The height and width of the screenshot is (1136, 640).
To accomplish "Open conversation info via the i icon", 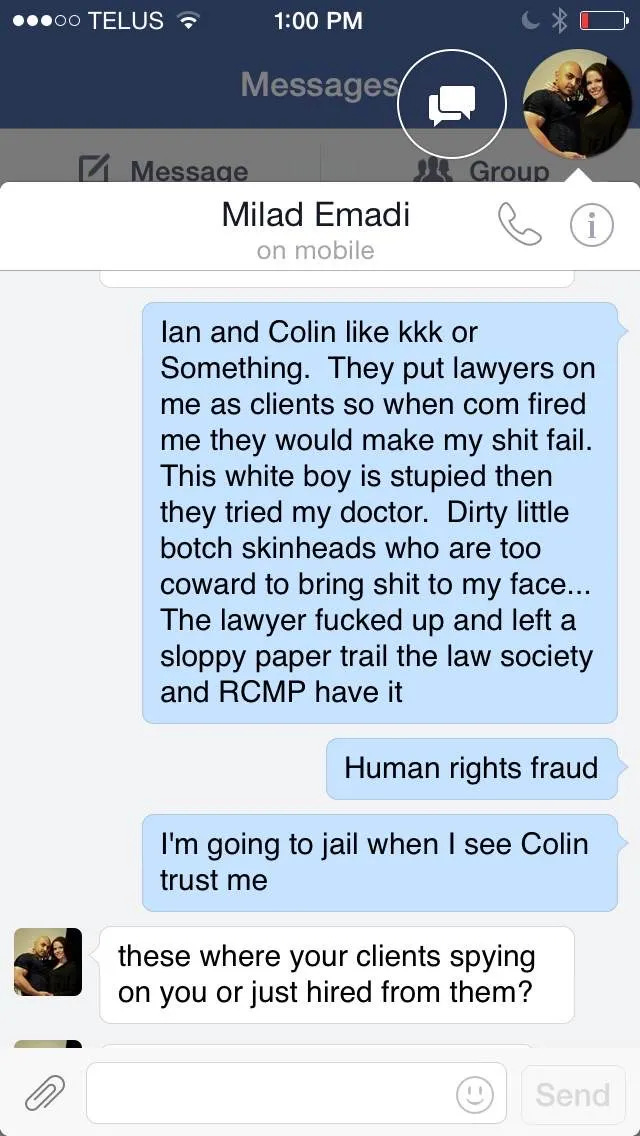I will 591,226.
